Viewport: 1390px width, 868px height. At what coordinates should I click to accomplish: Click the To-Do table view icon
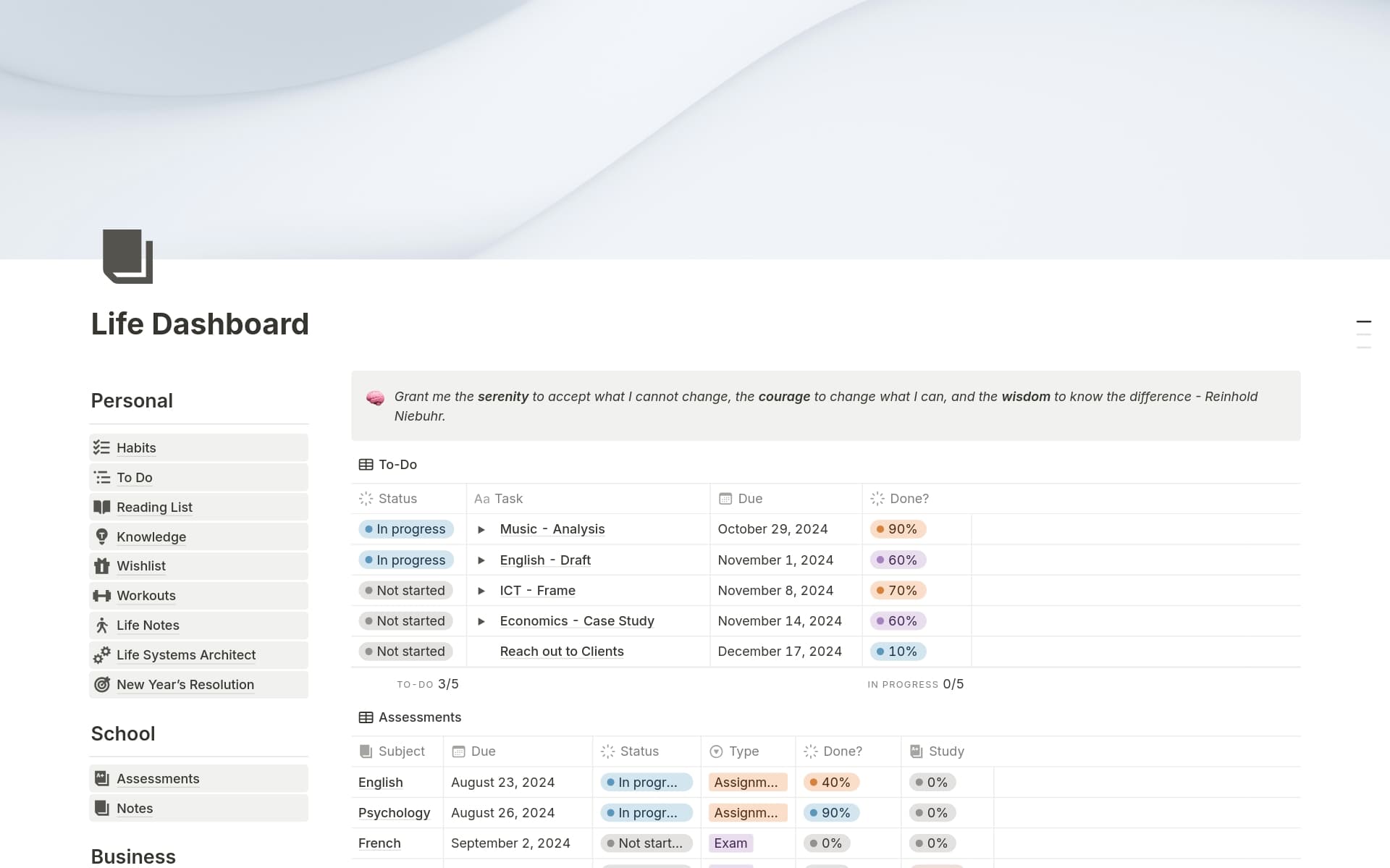click(x=366, y=465)
